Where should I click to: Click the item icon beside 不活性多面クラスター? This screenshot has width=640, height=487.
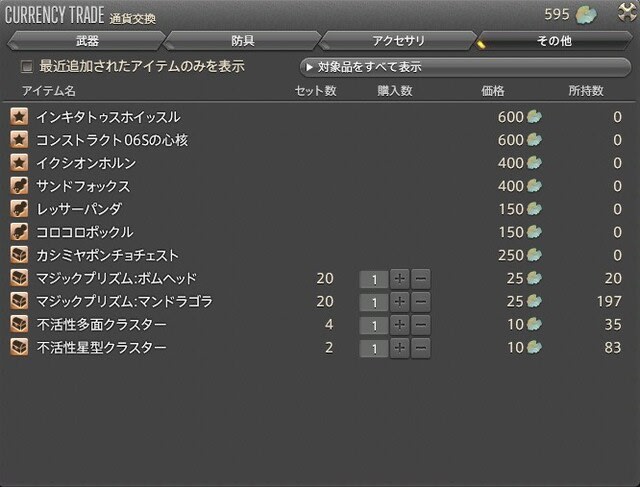coord(19,325)
